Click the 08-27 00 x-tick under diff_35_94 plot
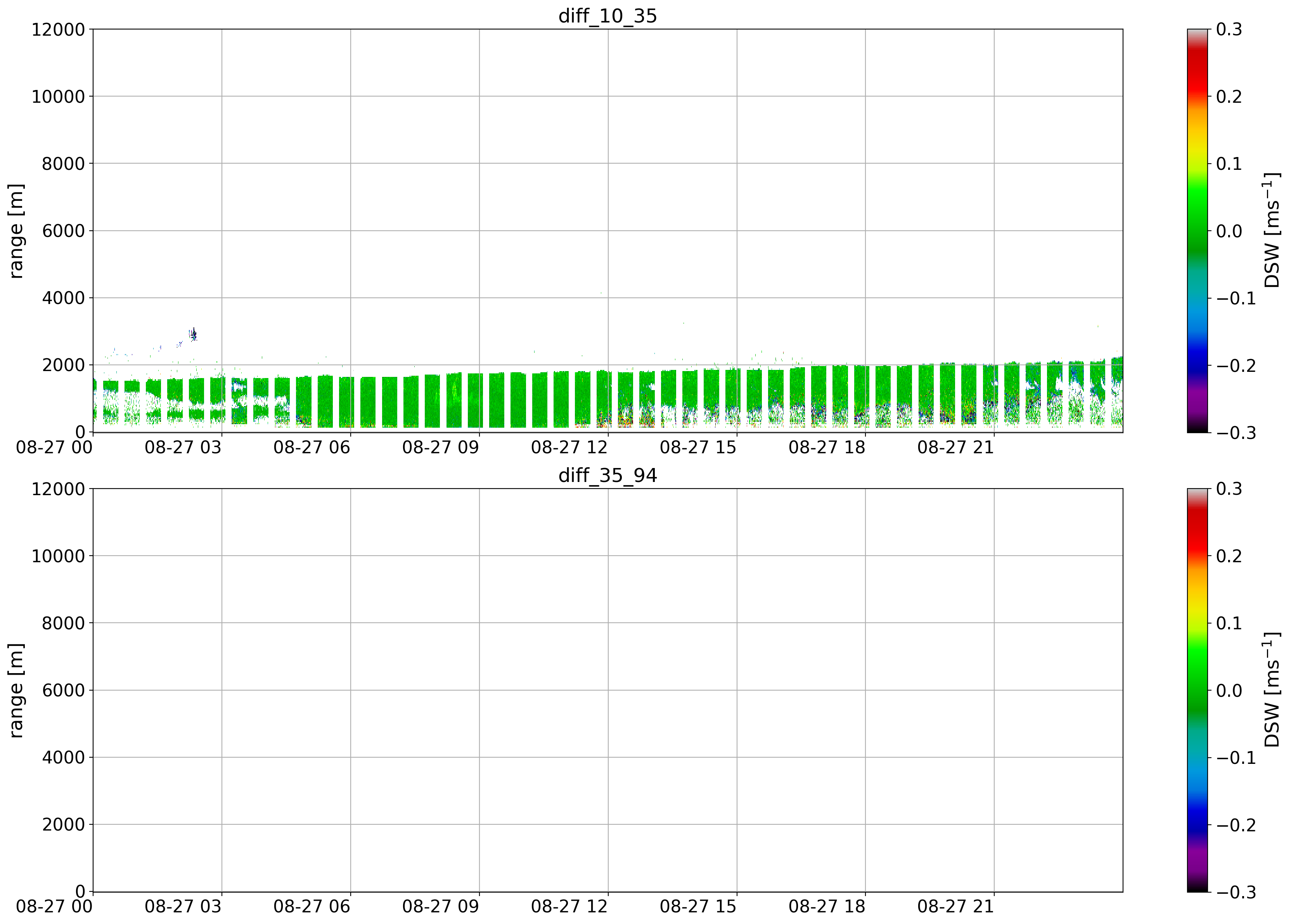 [x=54, y=907]
